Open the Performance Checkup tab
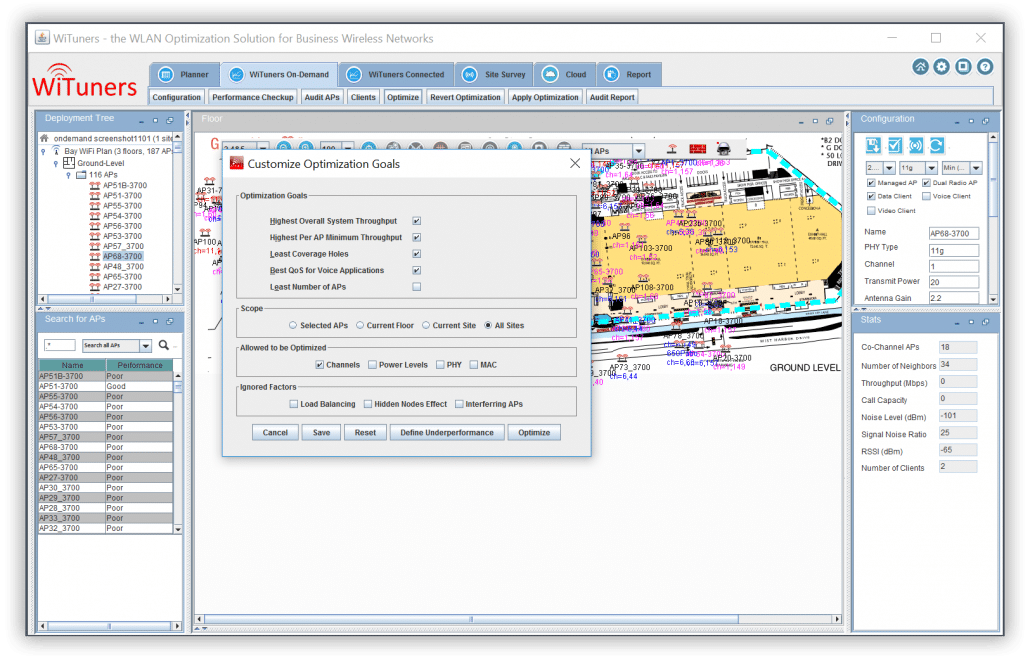This screenshot has height=659, width=1030. [253, 97]
